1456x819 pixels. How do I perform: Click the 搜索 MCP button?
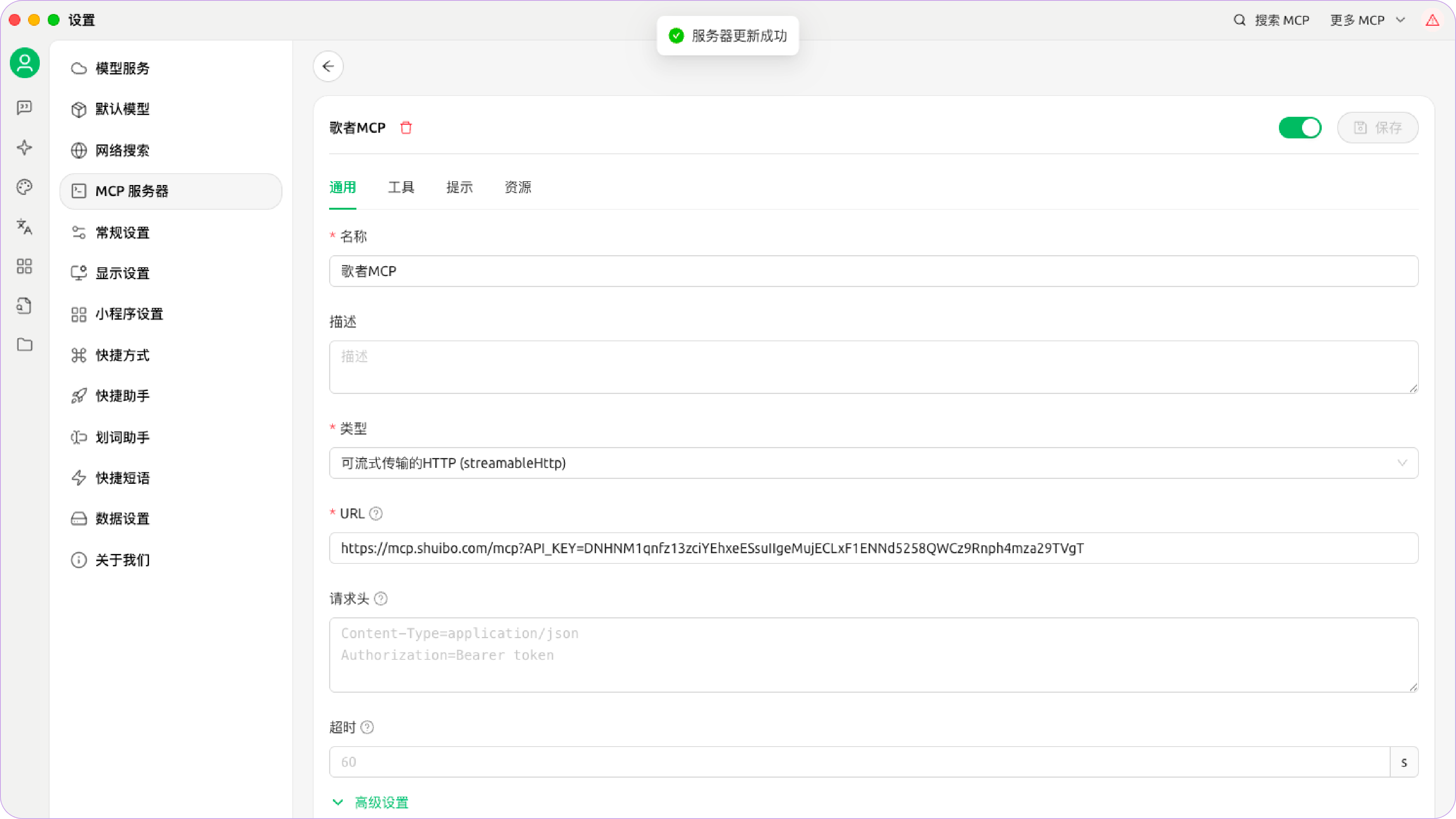point(1271,20)
